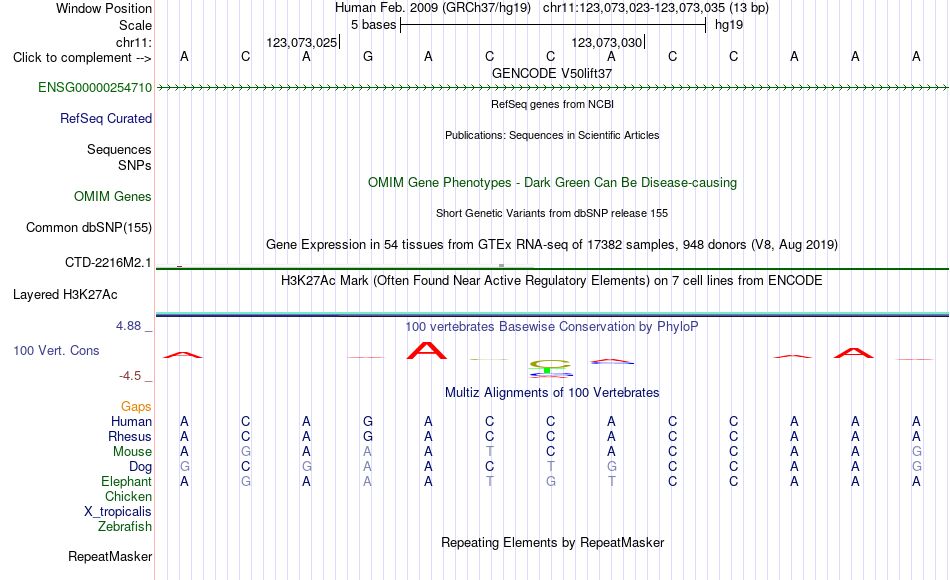Click the H3K27Ac signal line

(552, 314)
